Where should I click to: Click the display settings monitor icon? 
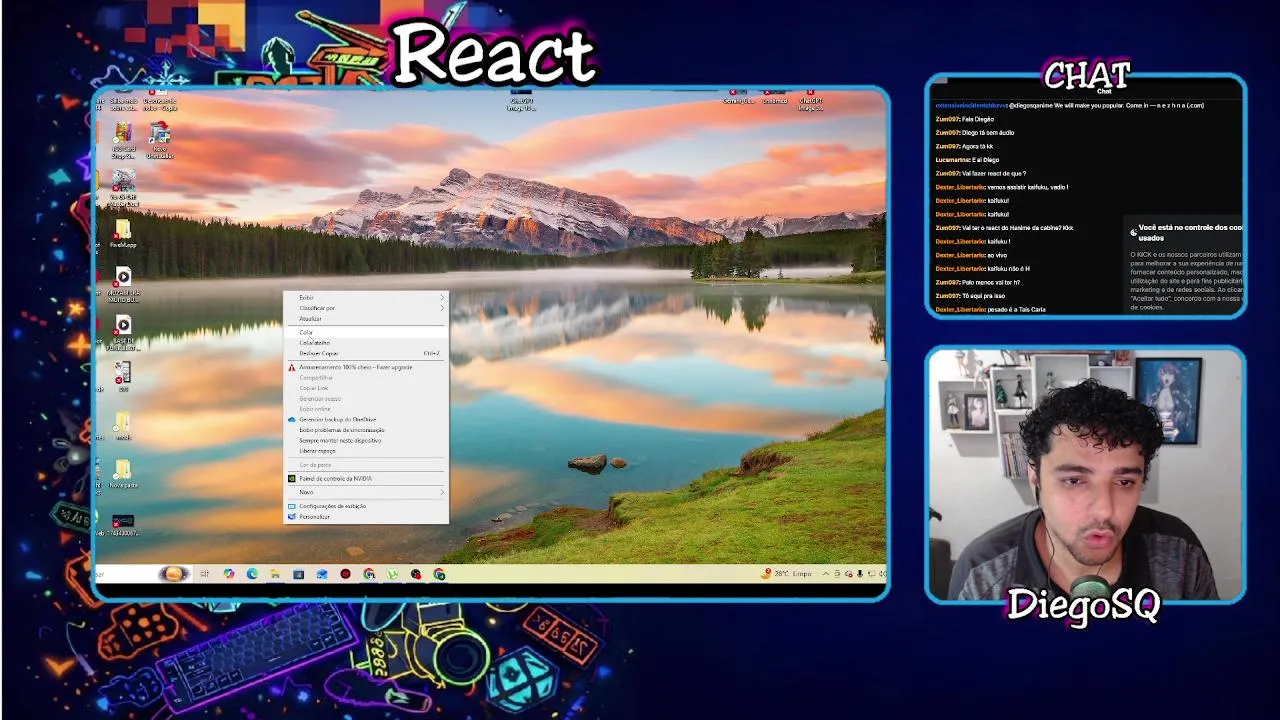(x=292, y=506)
